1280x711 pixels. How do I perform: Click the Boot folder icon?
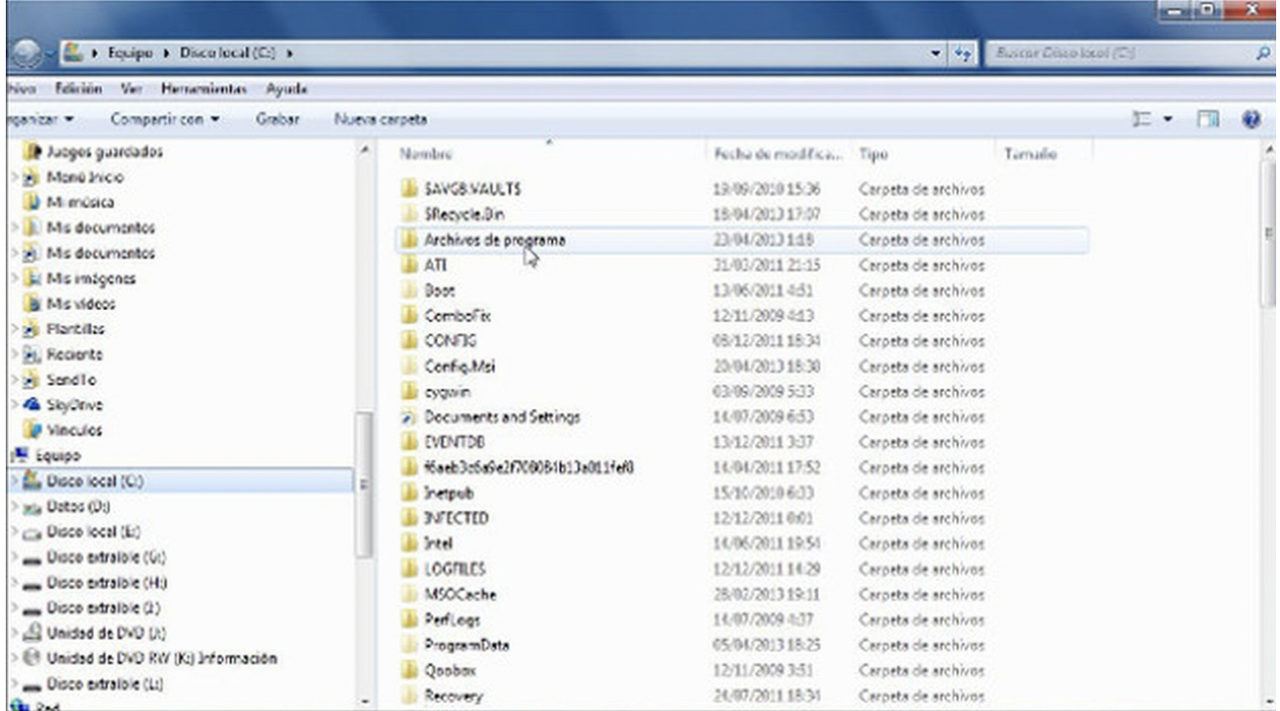pos(408,290)
